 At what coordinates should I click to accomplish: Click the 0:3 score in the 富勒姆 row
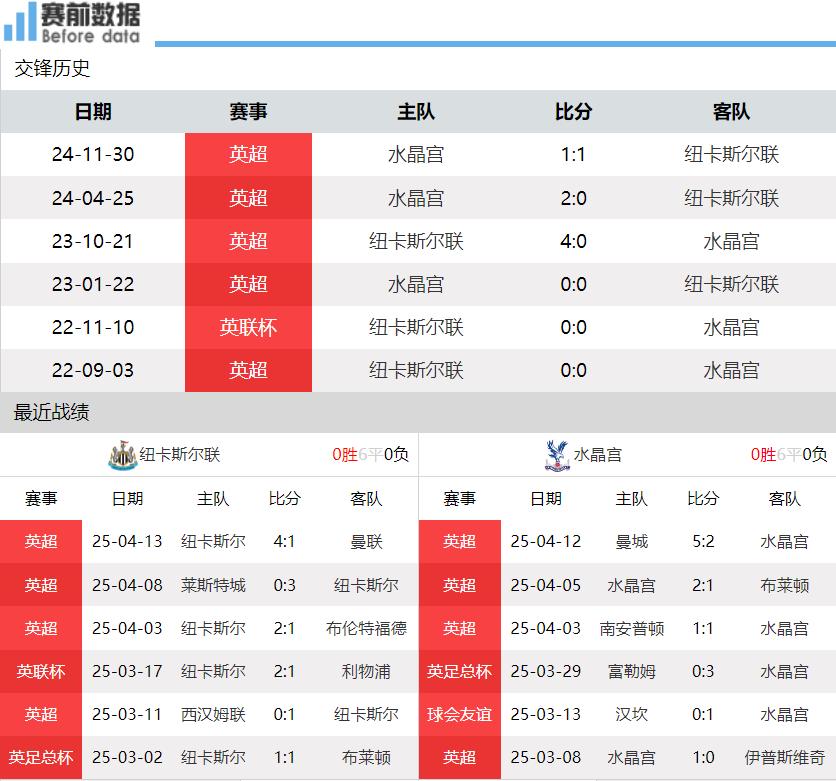pyautogui.click(x=703, y=671)
